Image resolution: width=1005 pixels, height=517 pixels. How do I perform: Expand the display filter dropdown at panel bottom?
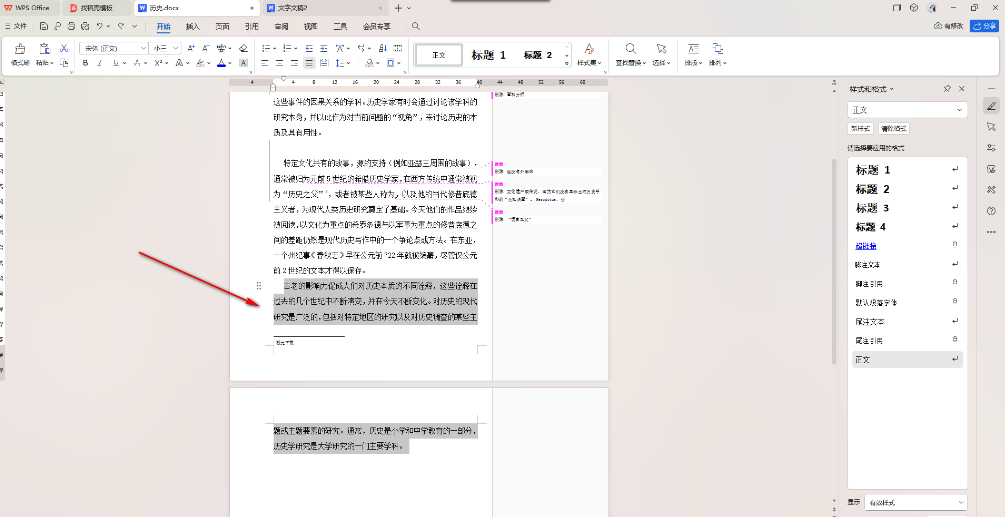coord(916,502)
